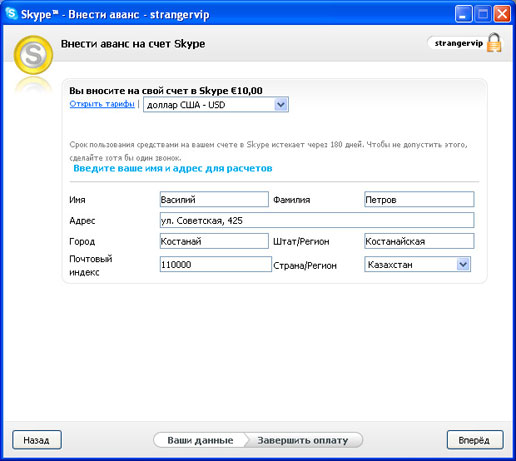The image size is (516, 461).
Task: Minimize the Skype window
Action: coord(463,14)
